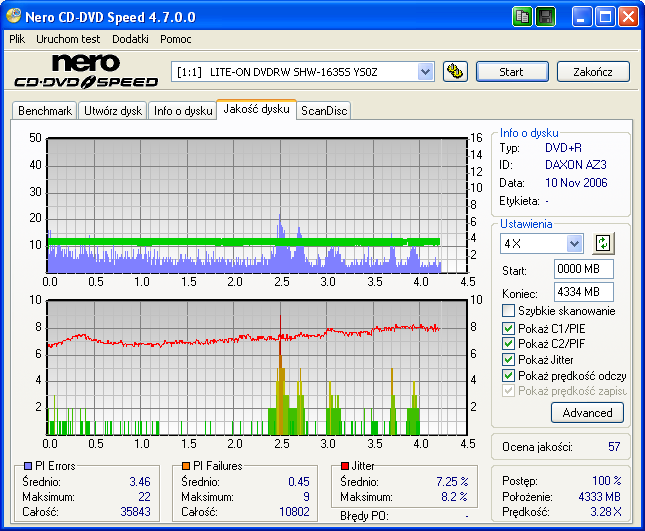The height and width of the screenshot is (531, 645).
Task: Click the save floppy disk icon
Action: 545,17
